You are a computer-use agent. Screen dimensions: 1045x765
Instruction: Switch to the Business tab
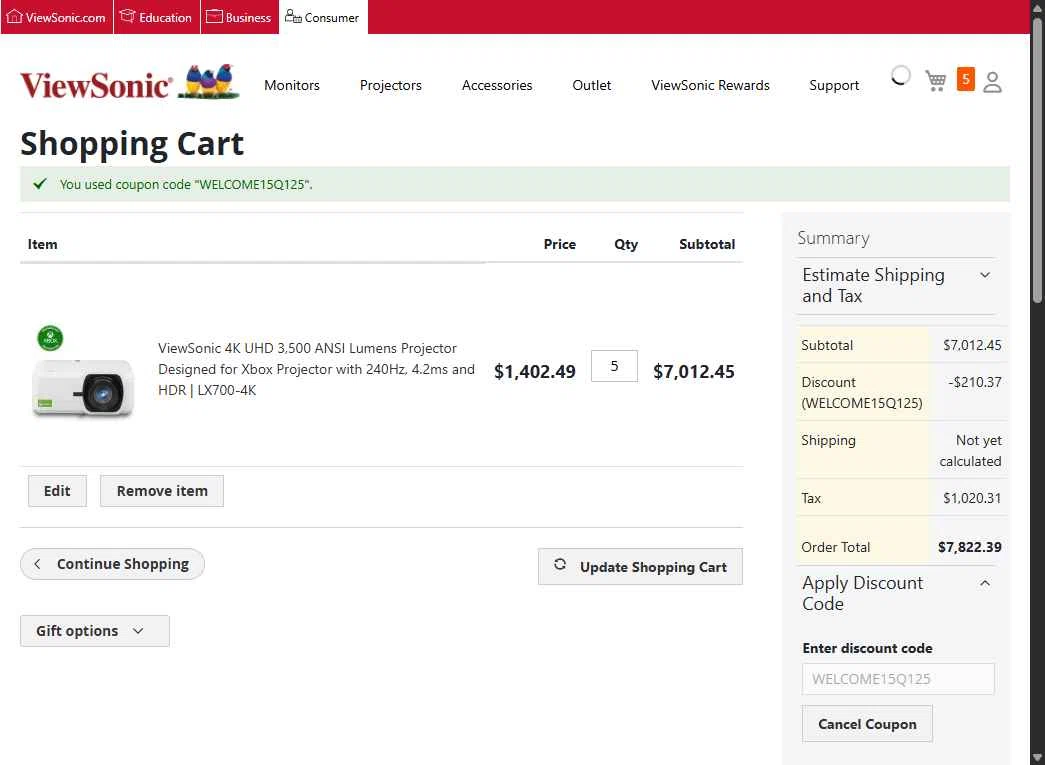click(x=239, y=17)
